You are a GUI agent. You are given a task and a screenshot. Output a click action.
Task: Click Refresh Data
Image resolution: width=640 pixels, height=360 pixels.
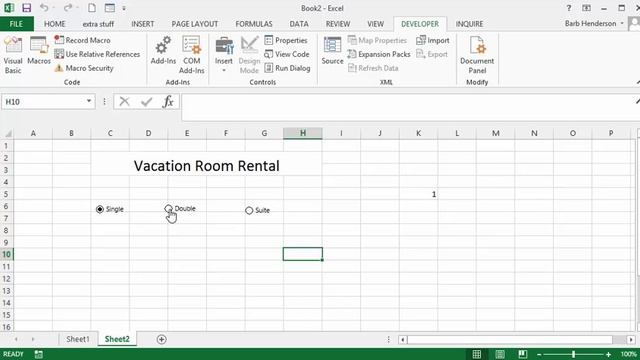tap(373, 68)
